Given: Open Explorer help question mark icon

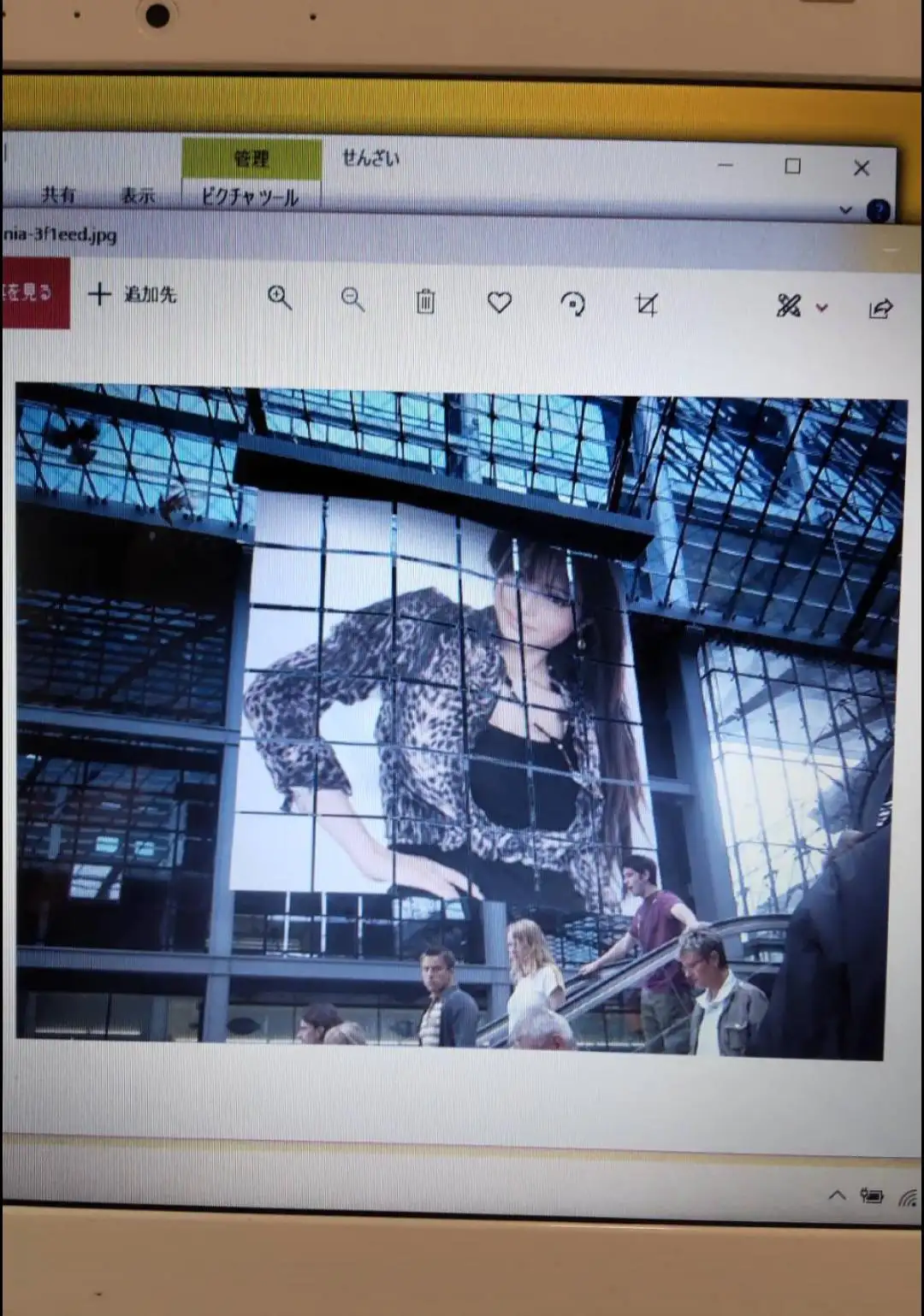Looking at the screenshot, I should point(879,210).
